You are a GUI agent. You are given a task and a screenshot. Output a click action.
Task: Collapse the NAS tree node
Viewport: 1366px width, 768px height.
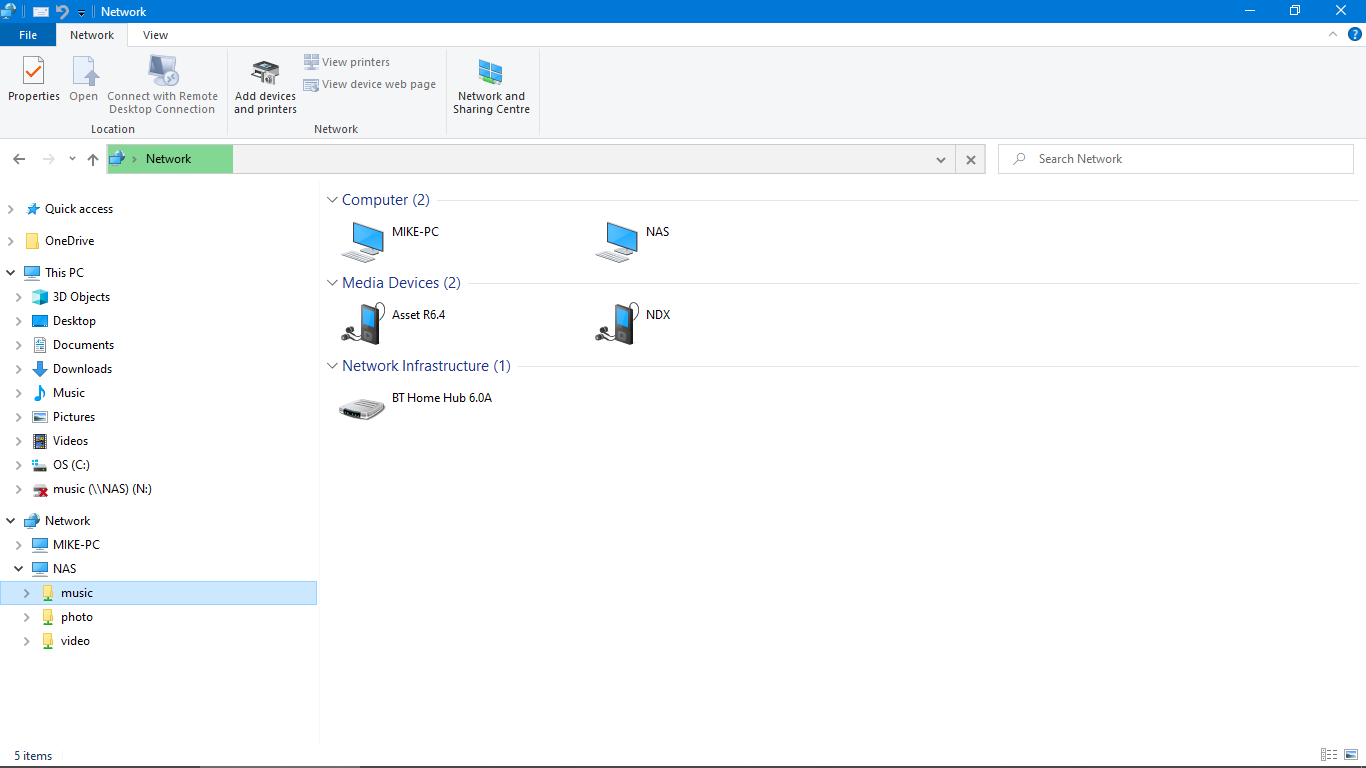[x=18, y=569]
